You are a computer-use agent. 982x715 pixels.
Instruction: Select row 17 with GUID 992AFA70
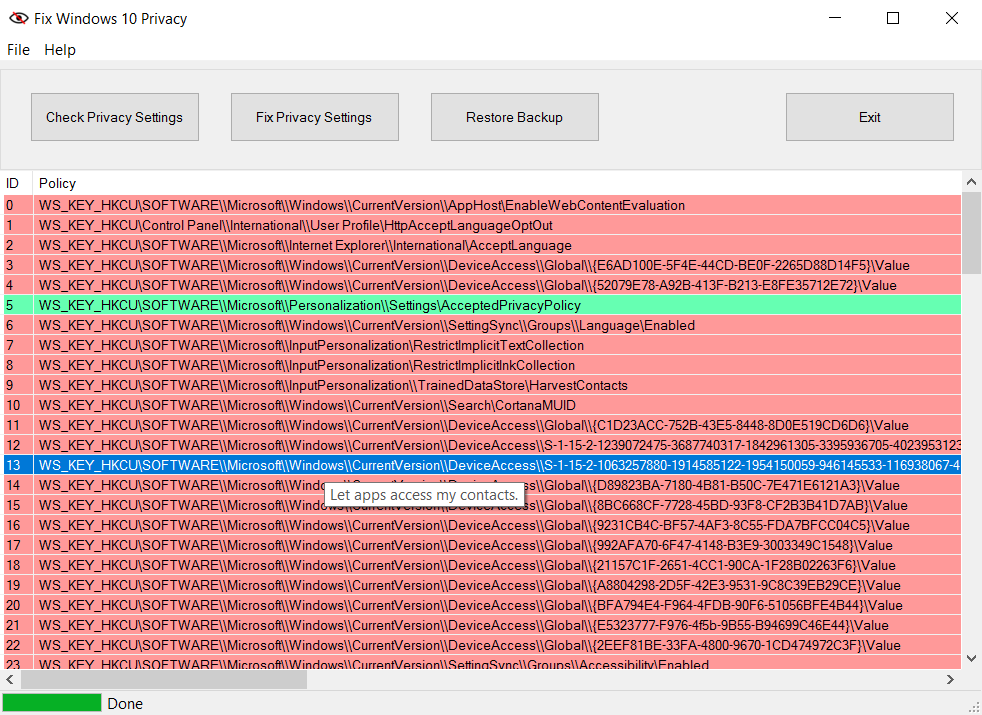(482, 545)
